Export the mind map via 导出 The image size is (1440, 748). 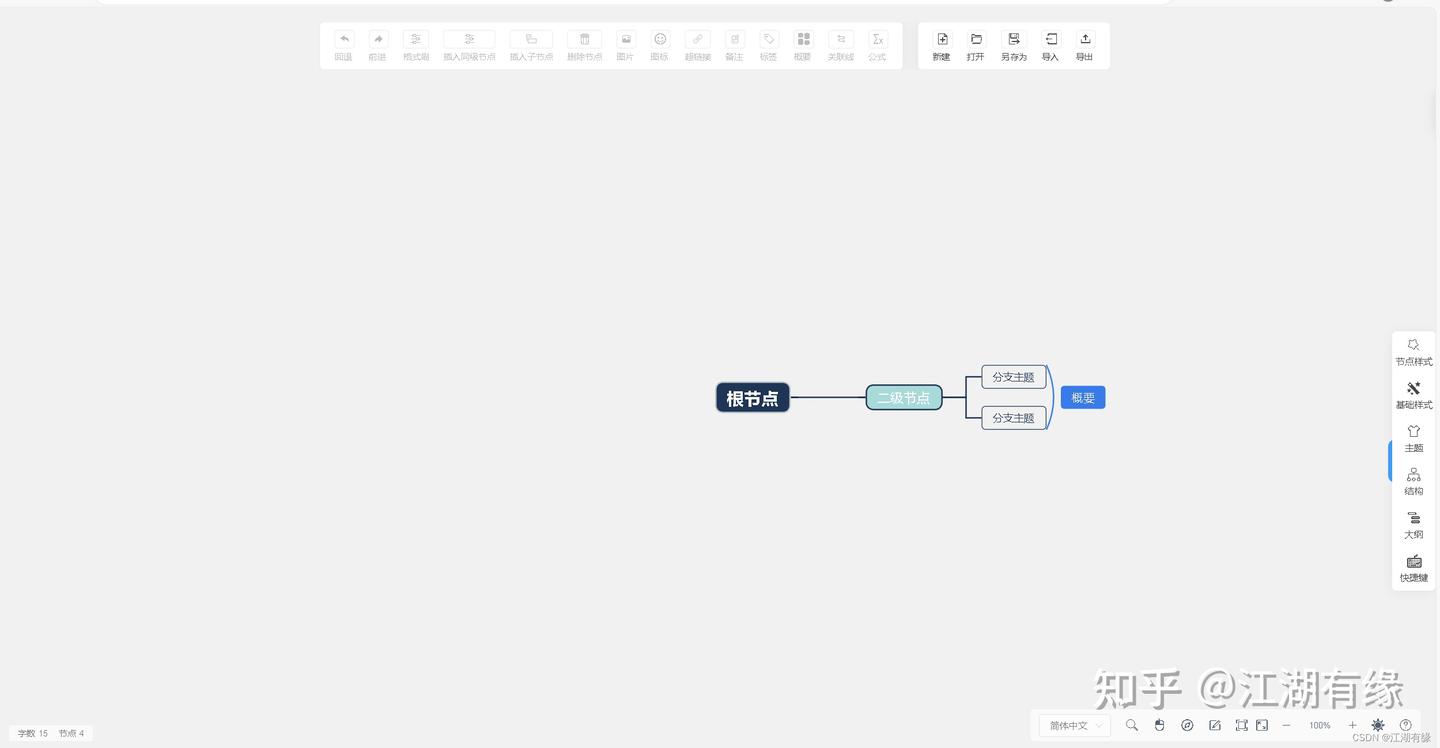[x=1084, y=45]
